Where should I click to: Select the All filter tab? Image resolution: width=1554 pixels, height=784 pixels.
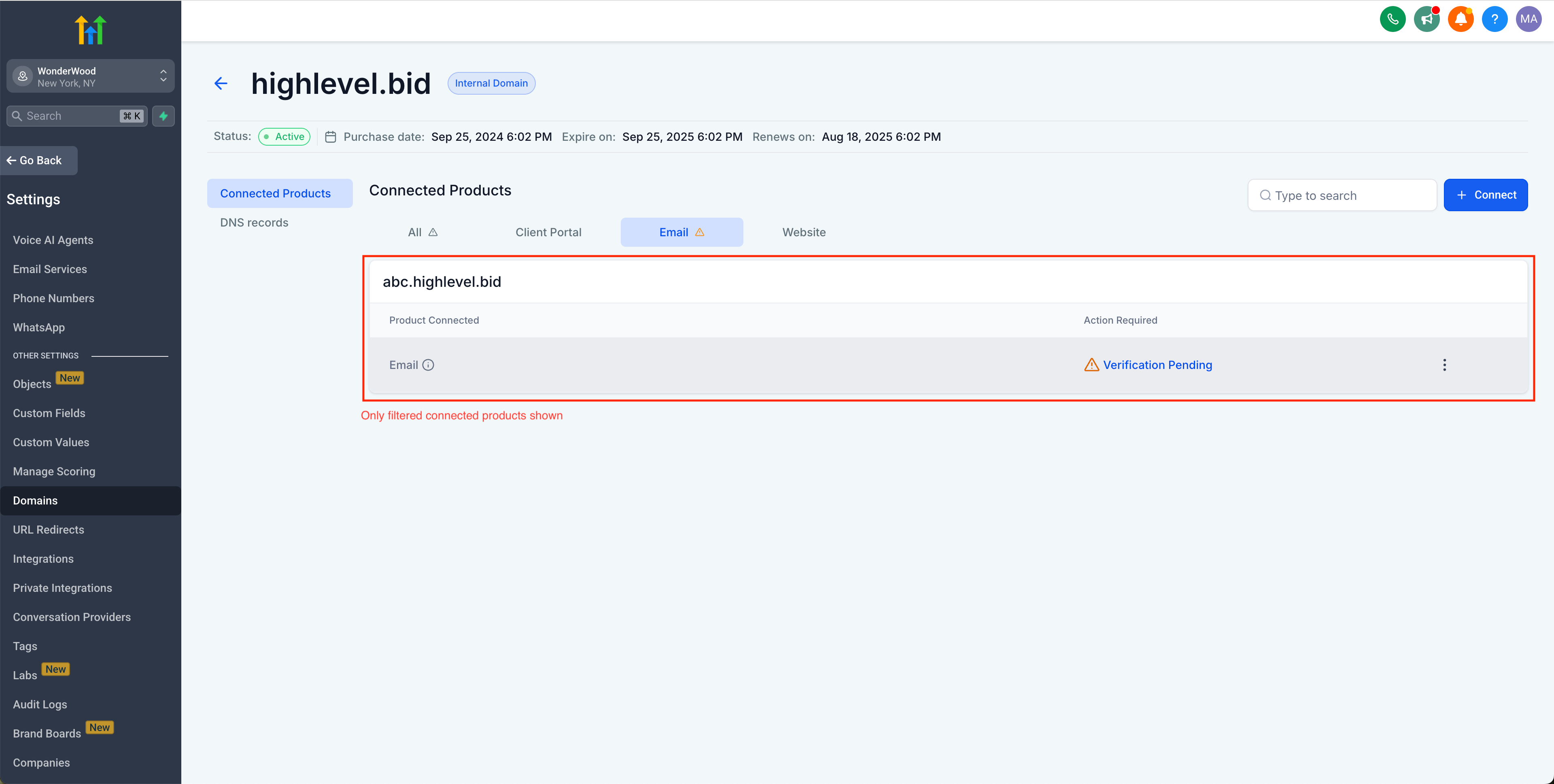tap(422, 232)
